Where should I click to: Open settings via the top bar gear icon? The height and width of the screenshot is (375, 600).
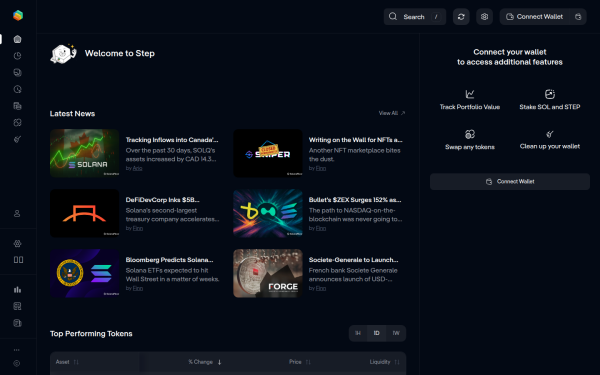click(484, 17)
